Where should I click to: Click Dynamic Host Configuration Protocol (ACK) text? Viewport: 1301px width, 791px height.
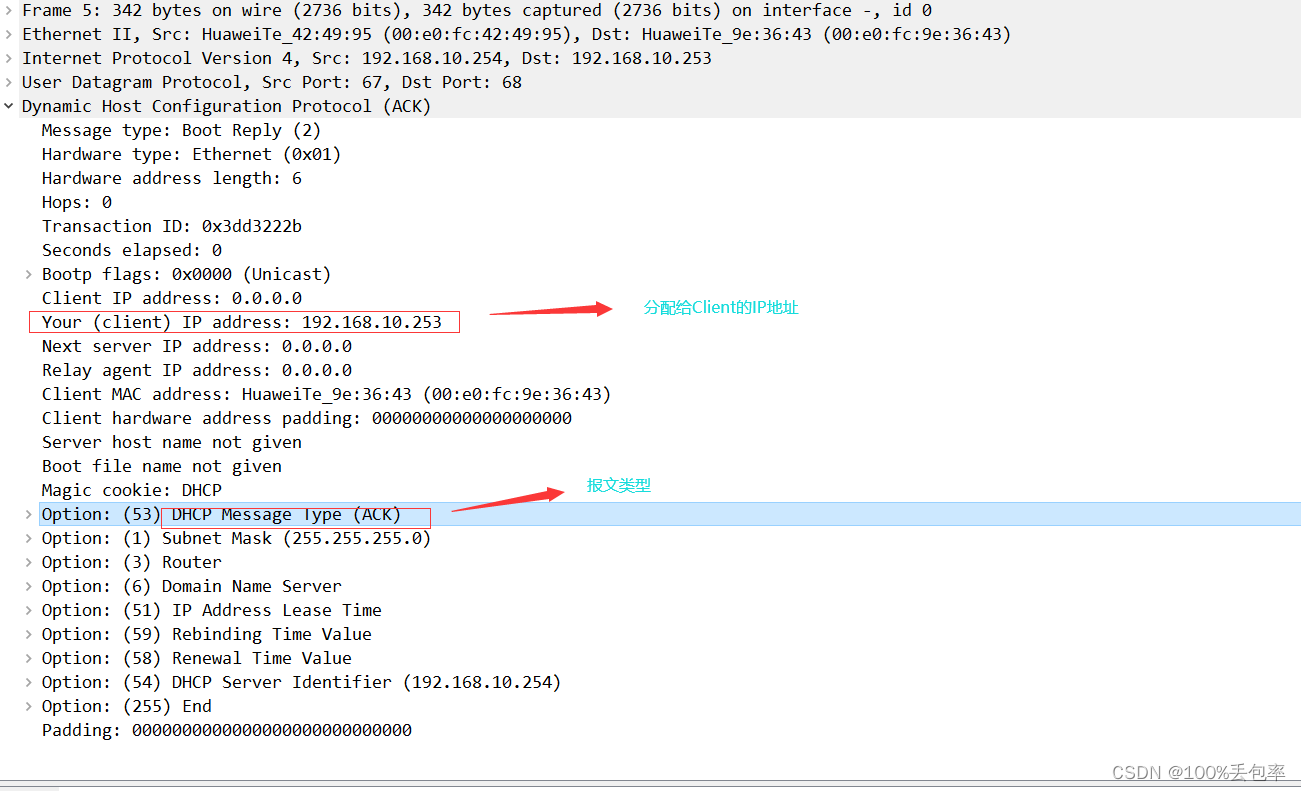tap(226, 107)
